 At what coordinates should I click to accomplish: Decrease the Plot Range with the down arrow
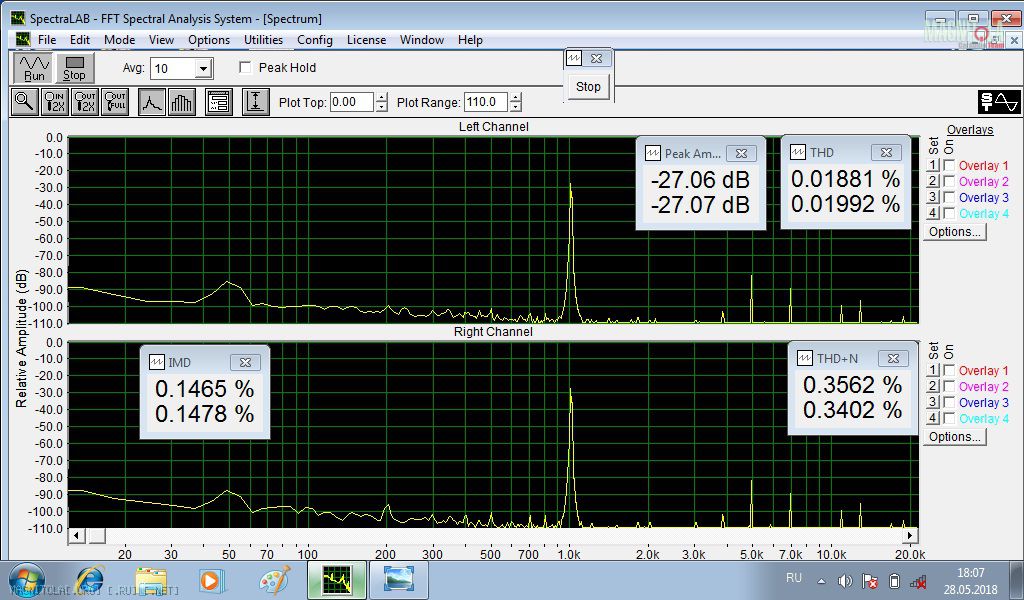(516, 107)
